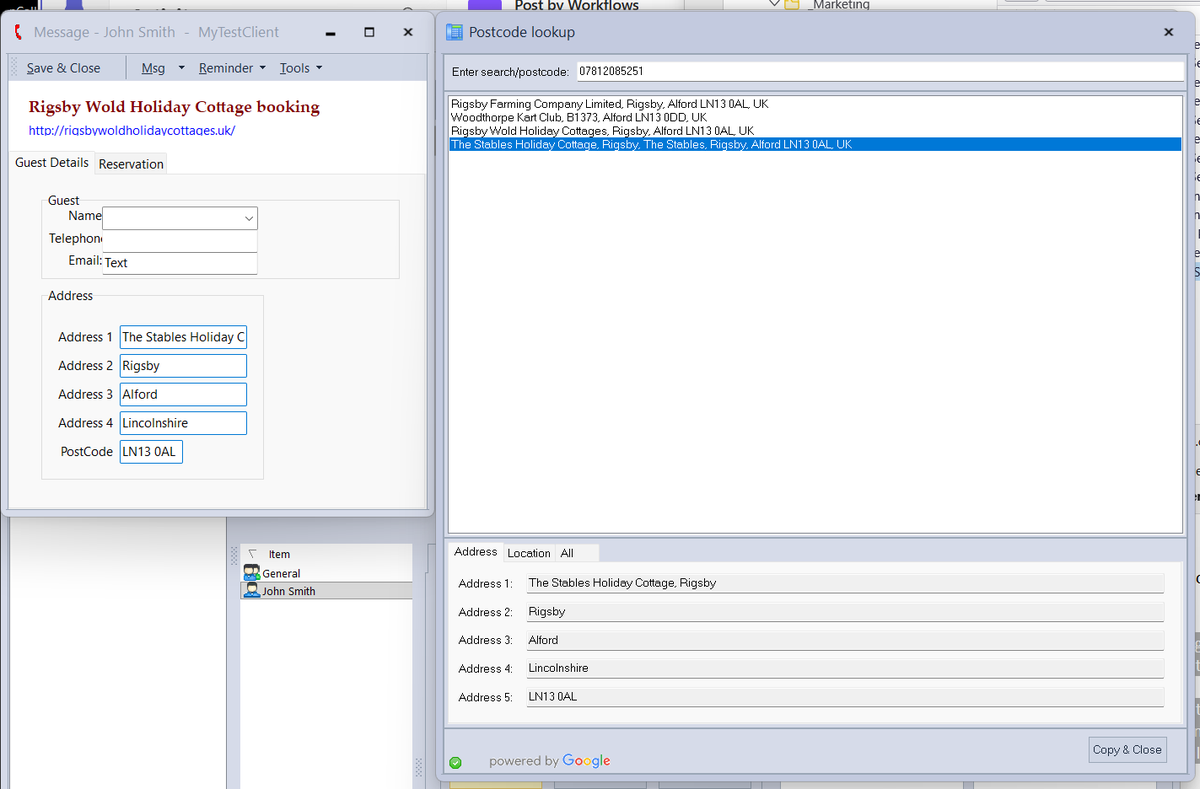The height and width of the screenshot is (789, 1200).
Task: Click the John Smith contact icon
Action: [251, 591]
